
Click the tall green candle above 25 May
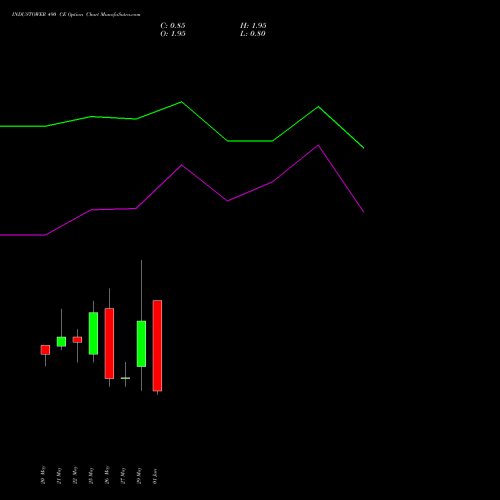click(93, 333)
